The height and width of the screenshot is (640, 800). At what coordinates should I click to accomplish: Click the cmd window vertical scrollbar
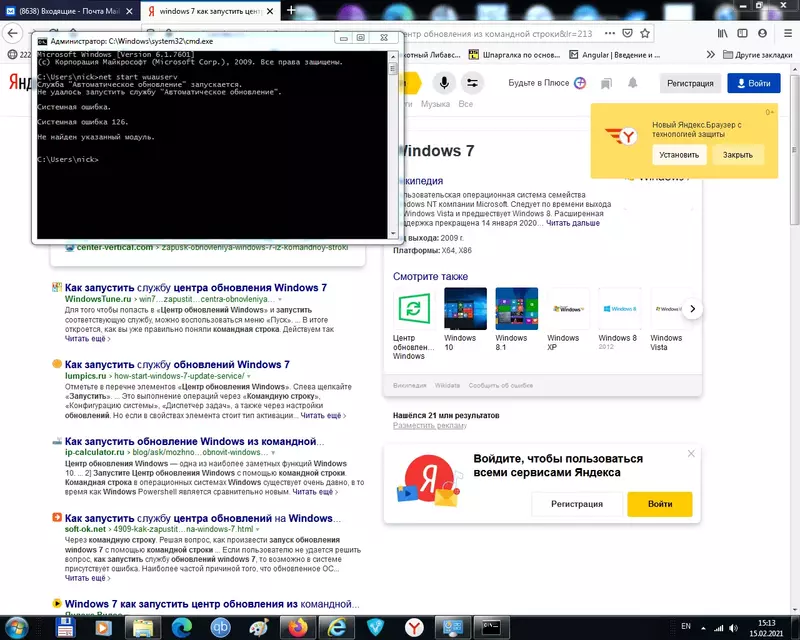click(393, 144)
